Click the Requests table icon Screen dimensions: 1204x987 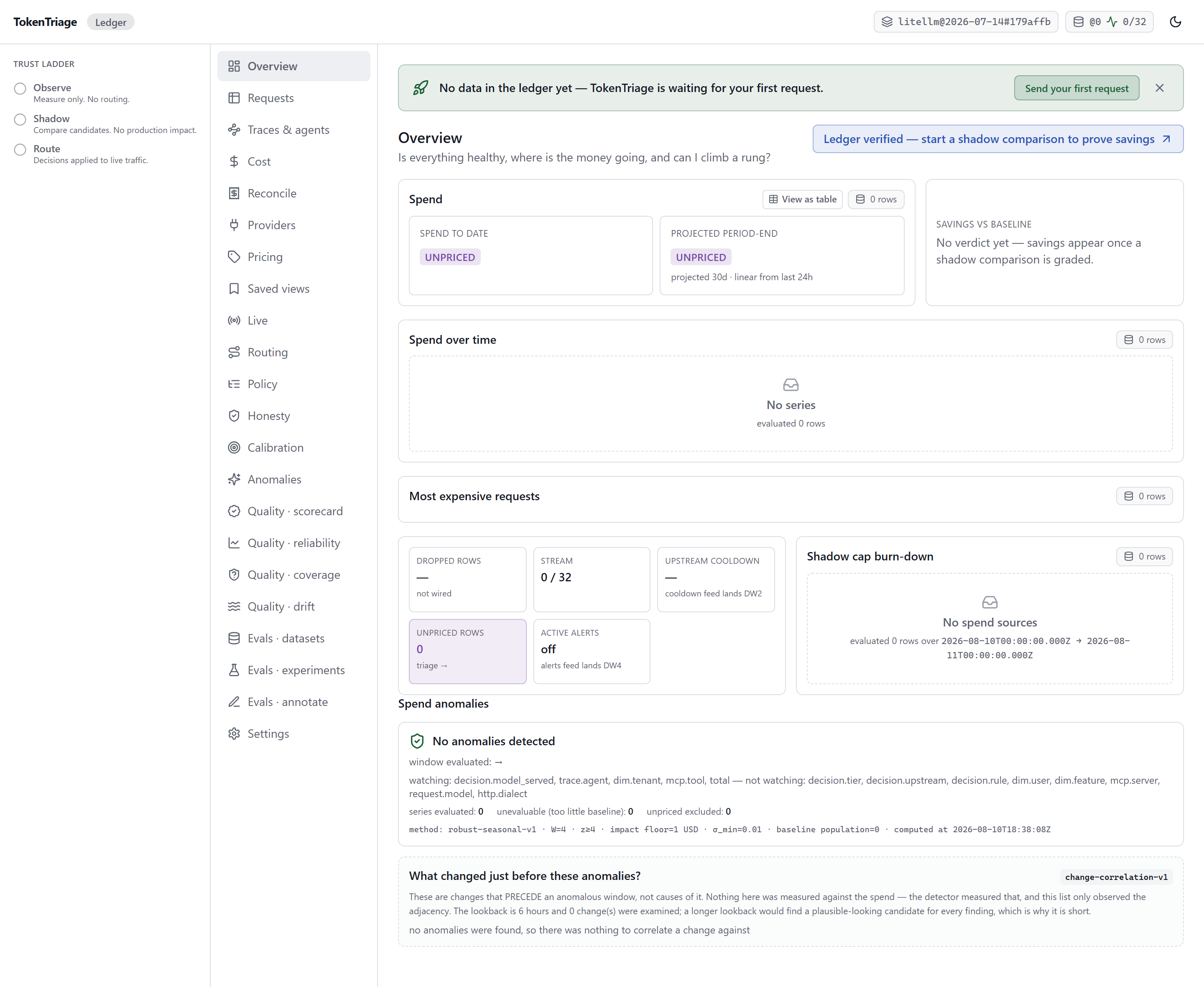tap(234, 98)
